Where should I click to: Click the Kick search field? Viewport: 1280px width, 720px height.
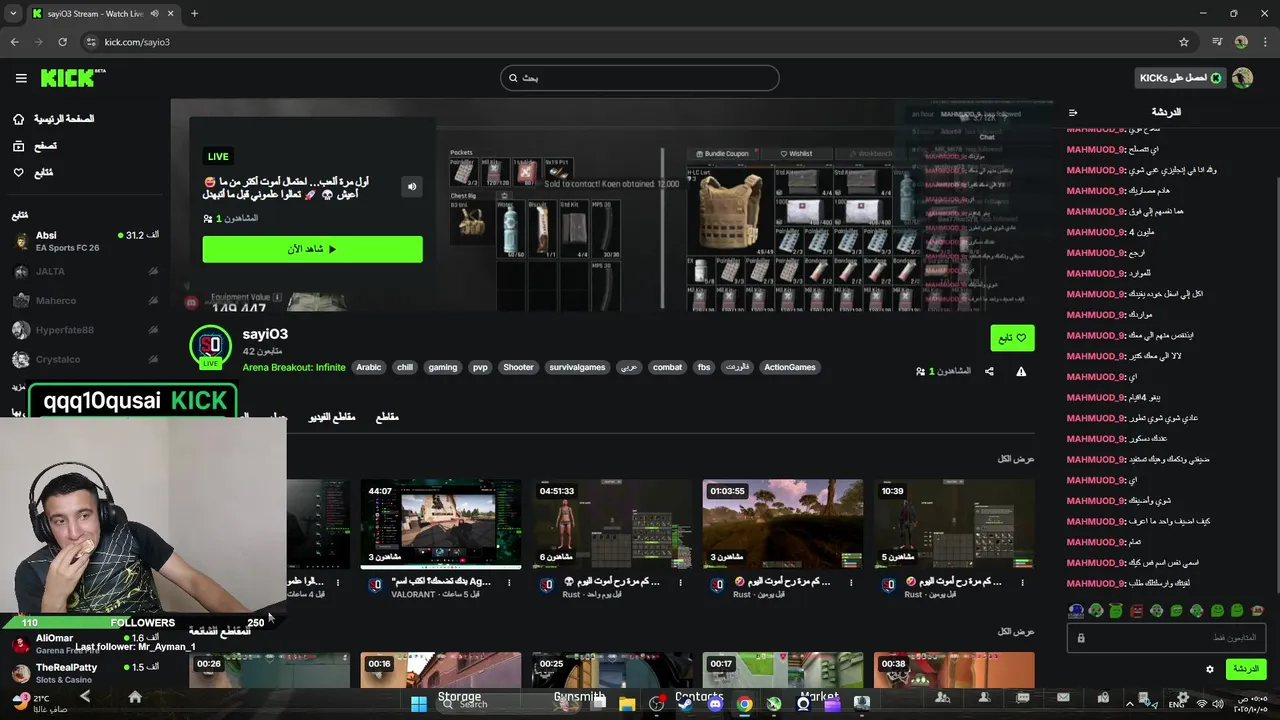(x=640, y=78)
